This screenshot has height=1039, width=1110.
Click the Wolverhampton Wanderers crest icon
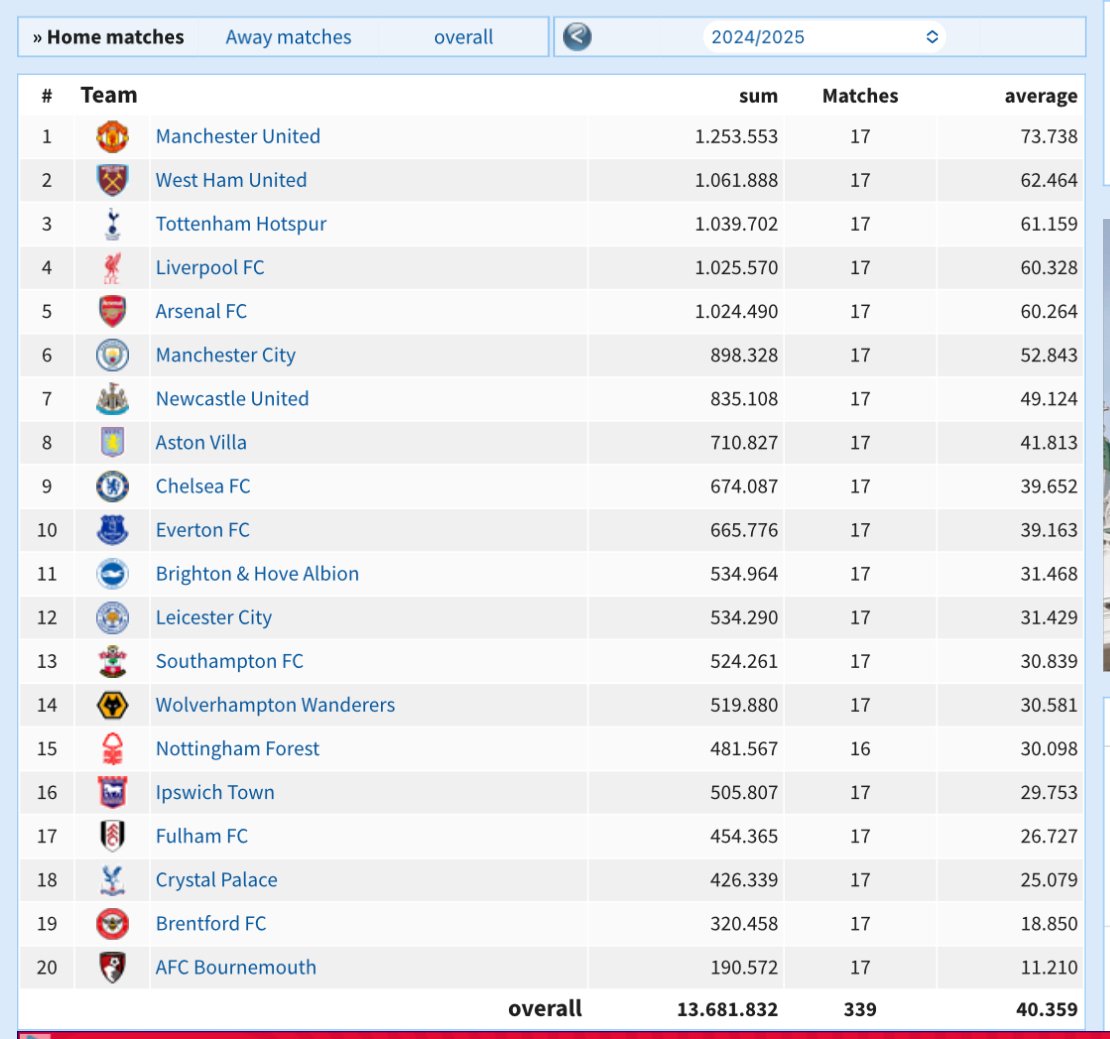pos(113,706)
